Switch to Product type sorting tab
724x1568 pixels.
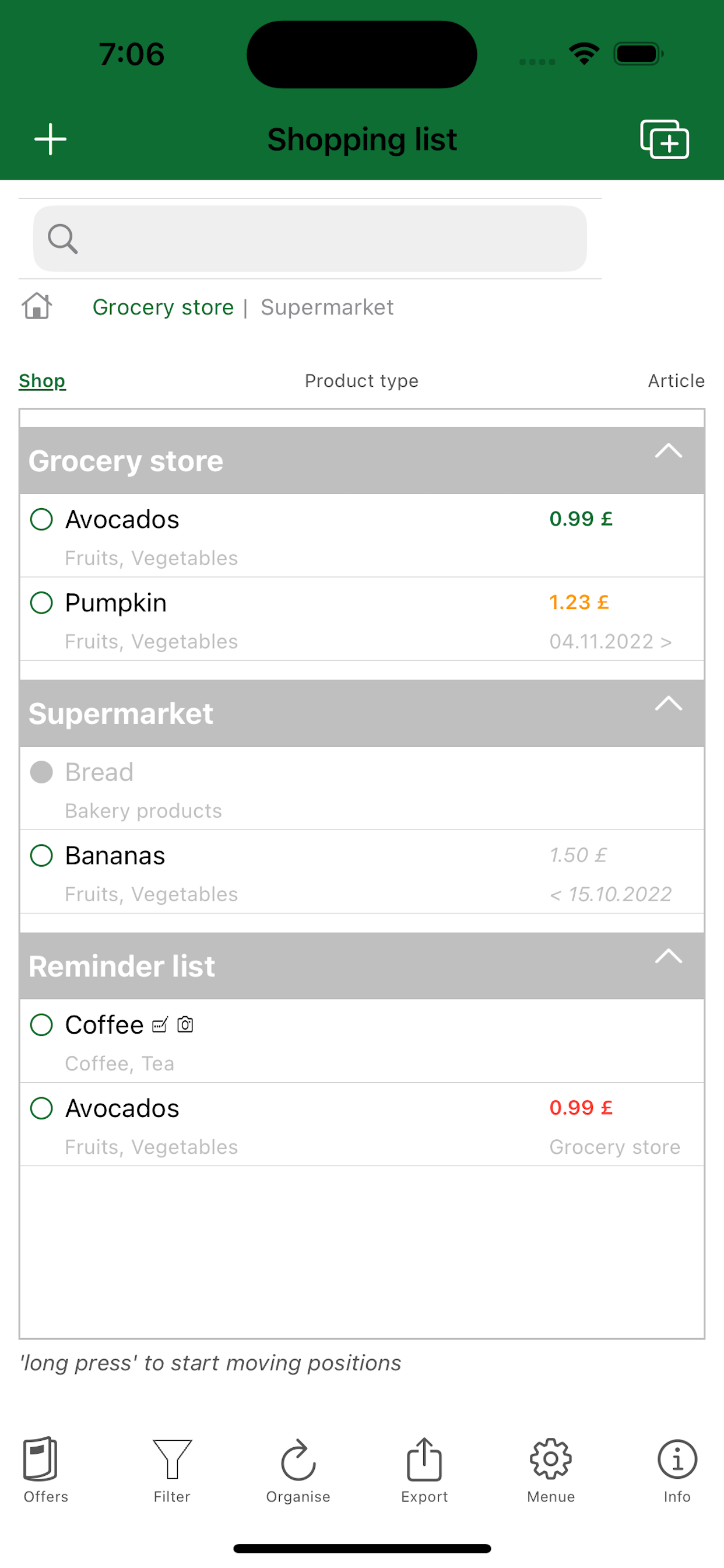[361, 380]
